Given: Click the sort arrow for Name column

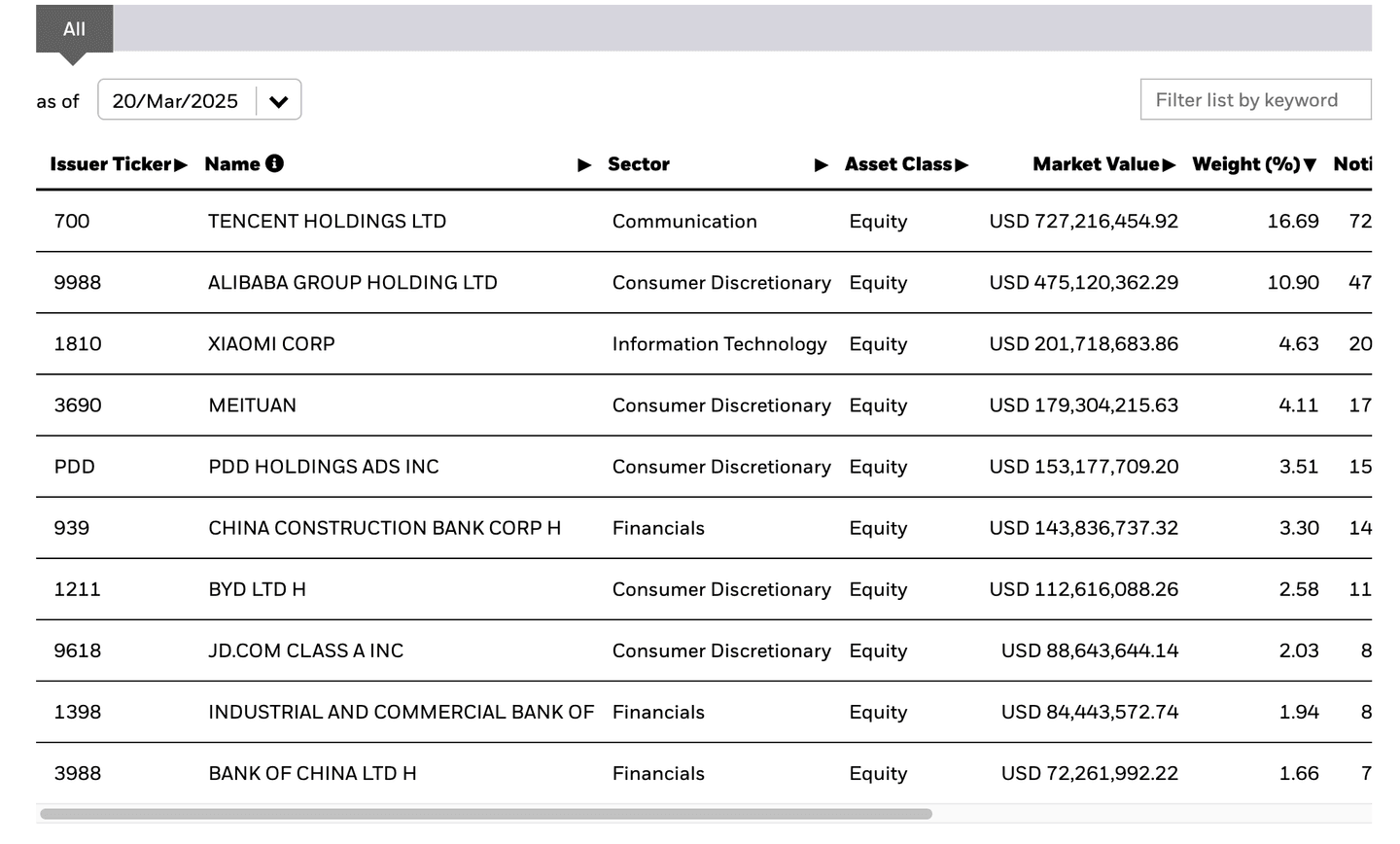Looking at the screenshot, I should [x=584, y=165].
